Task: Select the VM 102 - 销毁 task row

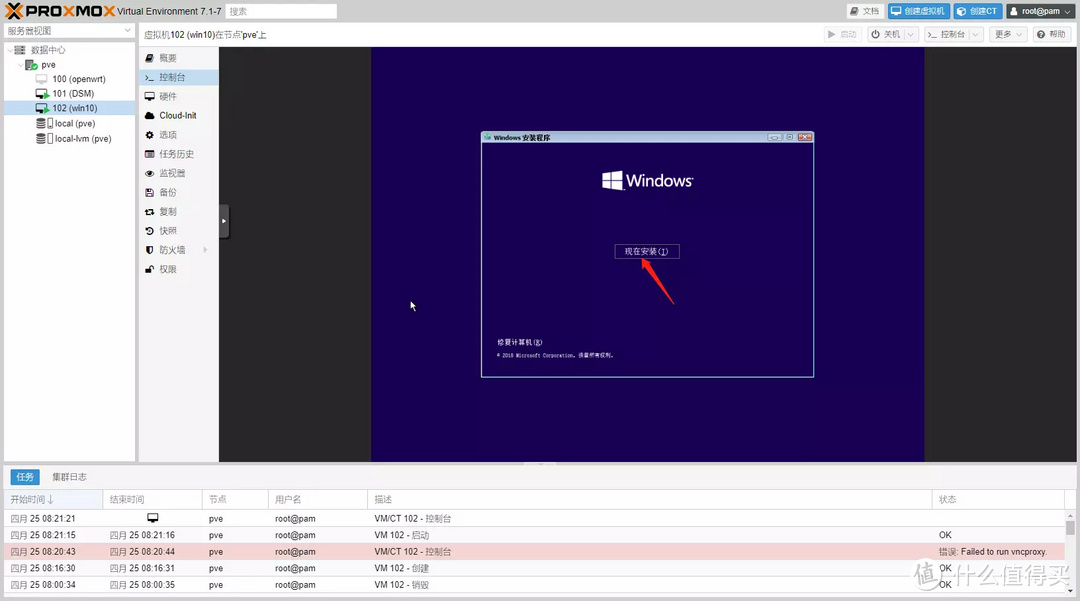Action: click(534, 584)
